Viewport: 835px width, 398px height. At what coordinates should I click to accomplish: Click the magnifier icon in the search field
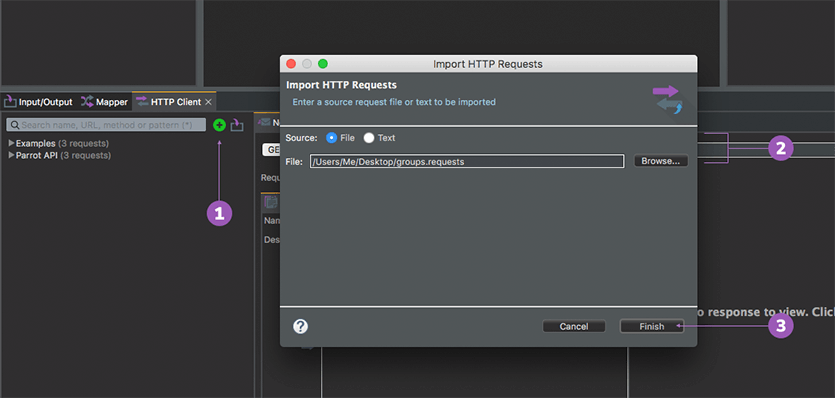(15, 125)
